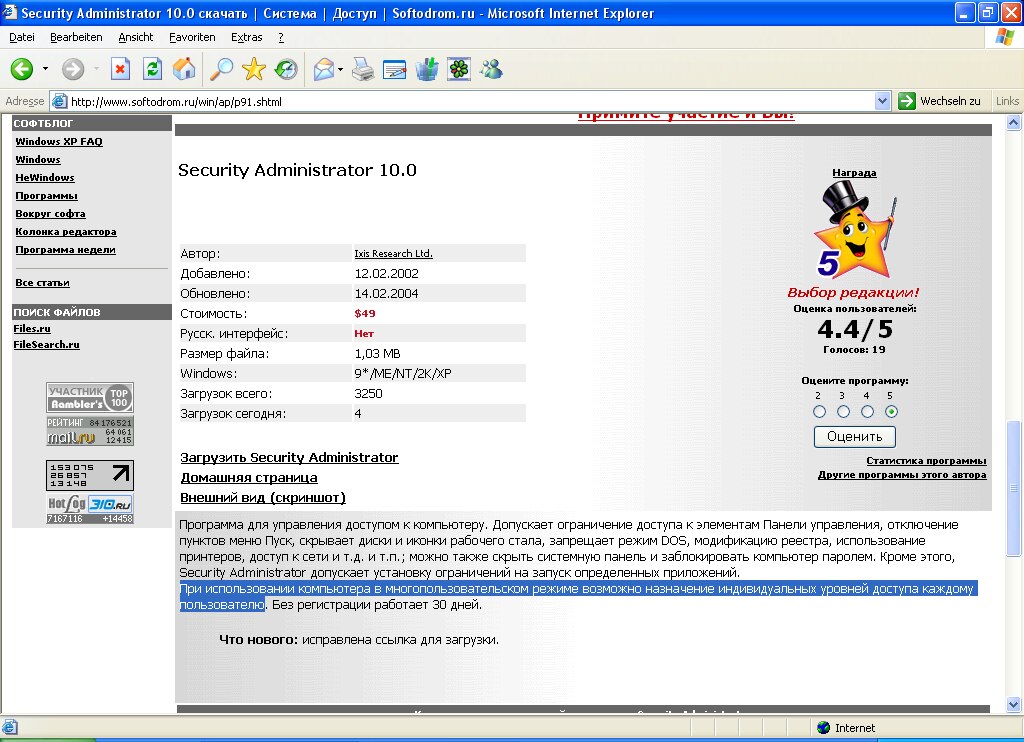The width and height of the screenshot is (1024, 742).
Task: Click the Ixis Research Ltd. author link
Action: [393, 253]
